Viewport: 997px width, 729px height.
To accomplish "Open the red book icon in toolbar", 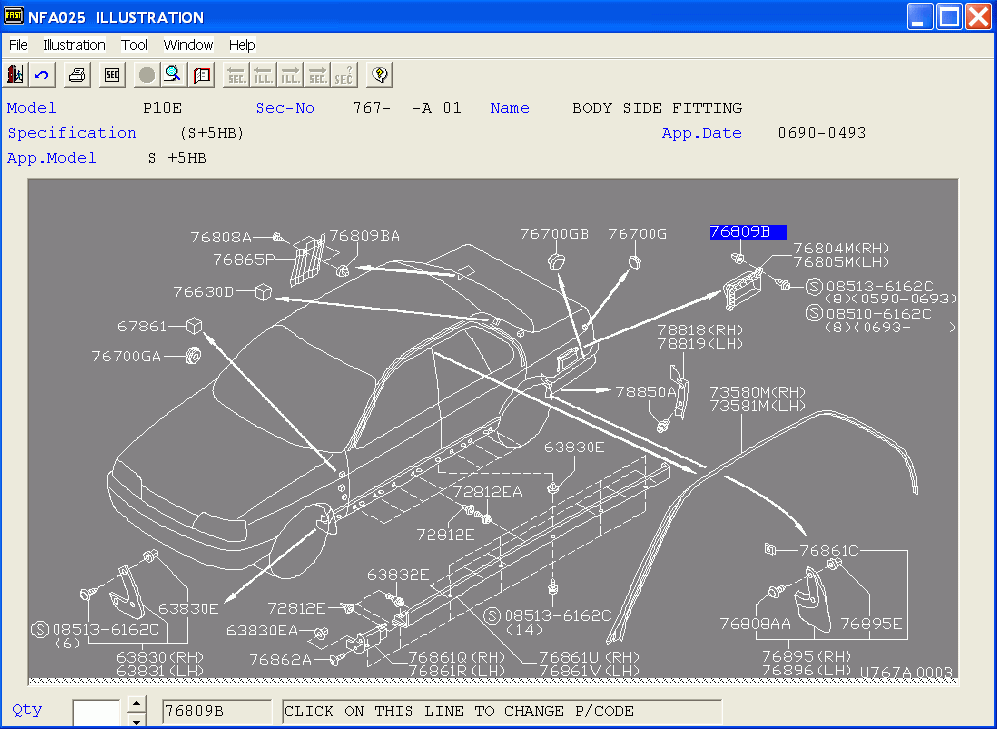I will [x=201, y=75].
